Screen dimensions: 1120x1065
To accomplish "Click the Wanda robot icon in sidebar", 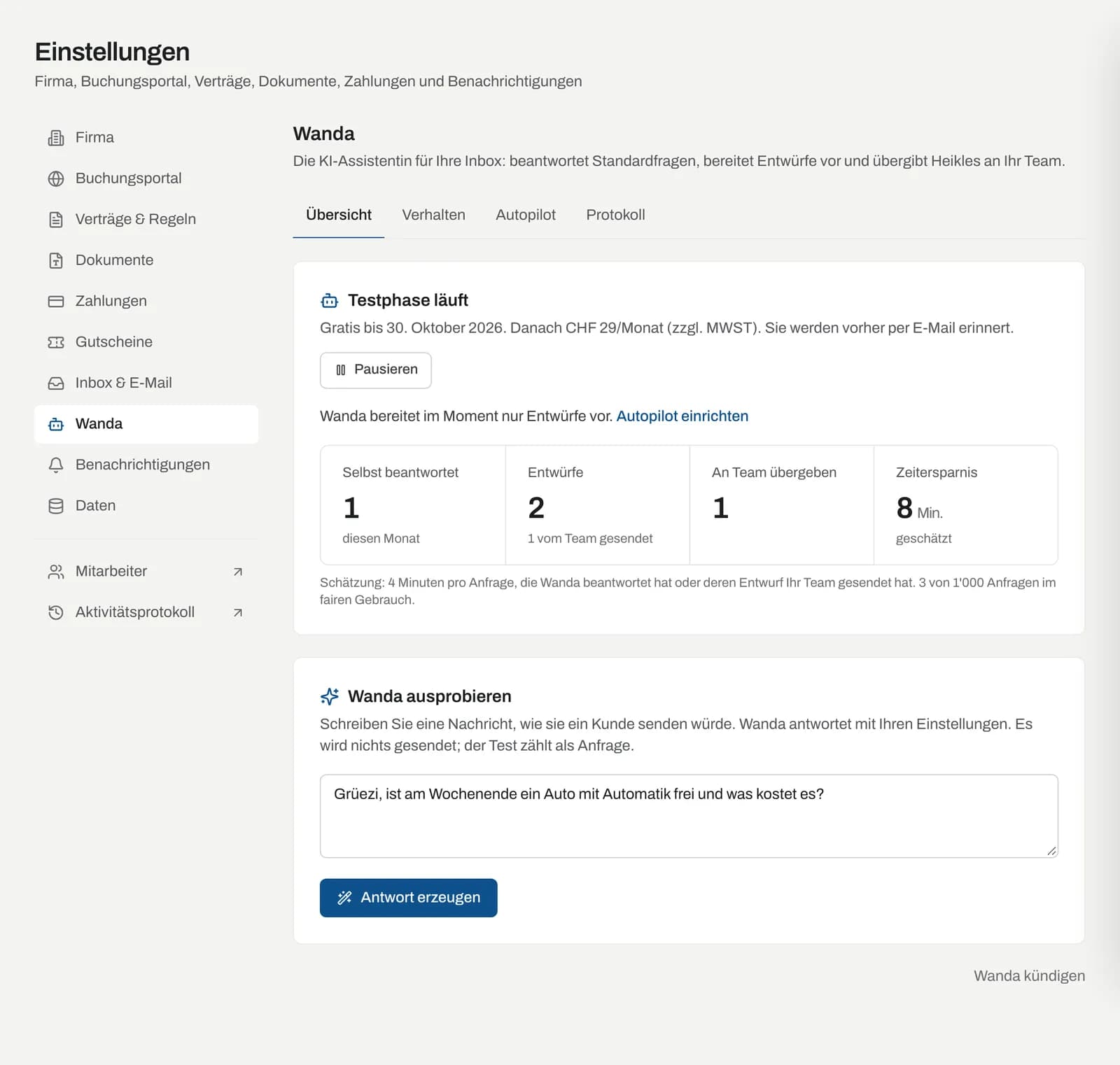I will point(56,424).
